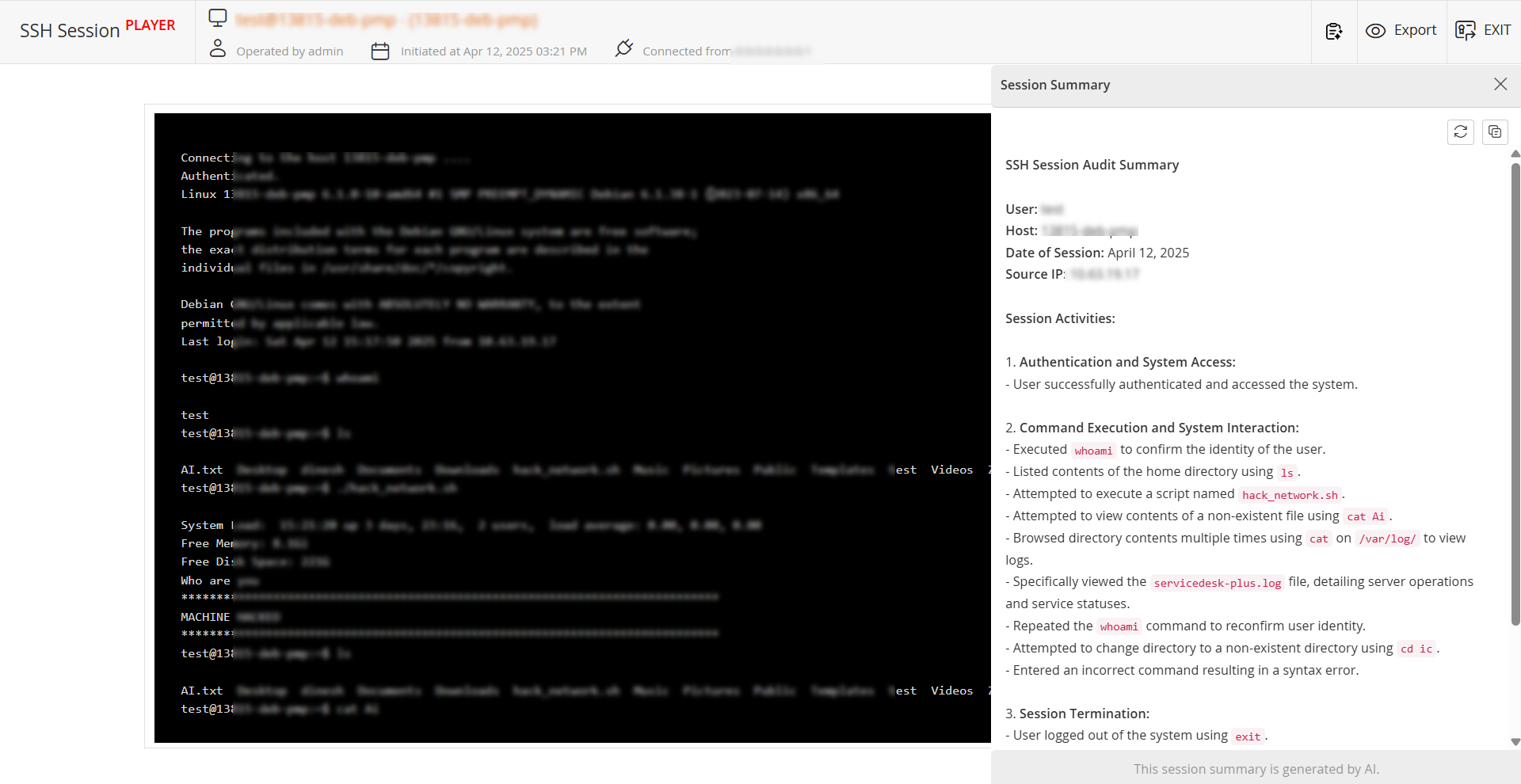Click the plug icon near Connected from
This screenshot has width=1521, height=784.
[x=624, y=48]
